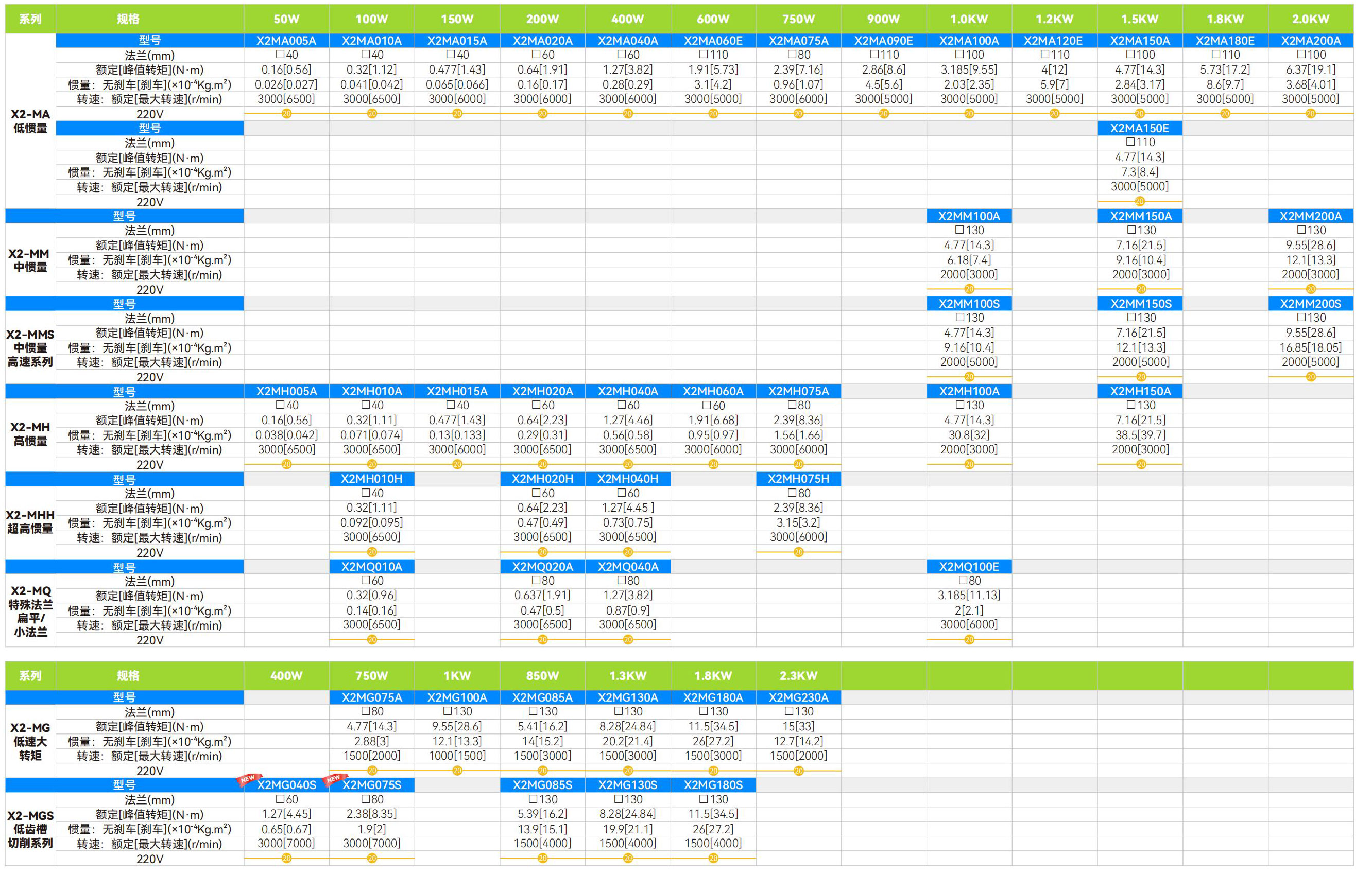Click the yellow 20 marker under X2MG230A
1372x874 pixels.
[x=798, y=771]
